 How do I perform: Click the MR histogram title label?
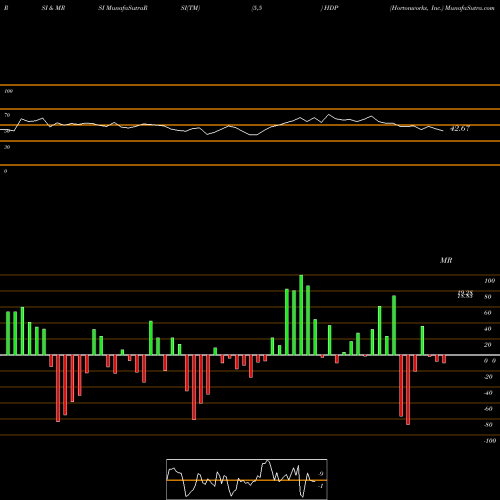pyautogui.click(x=446, y=260)
